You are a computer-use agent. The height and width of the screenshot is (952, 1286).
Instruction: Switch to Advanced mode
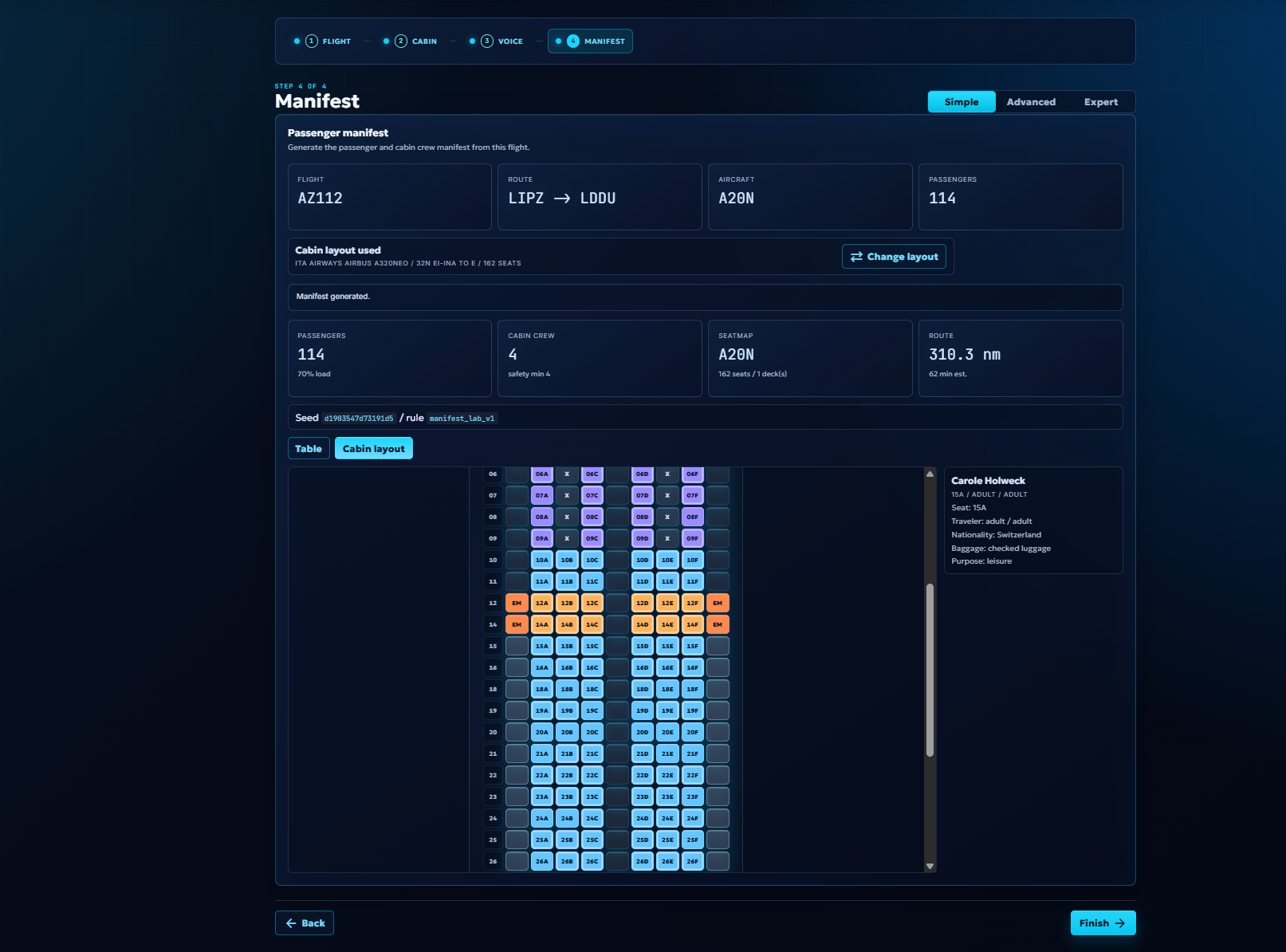[1031, 102]
